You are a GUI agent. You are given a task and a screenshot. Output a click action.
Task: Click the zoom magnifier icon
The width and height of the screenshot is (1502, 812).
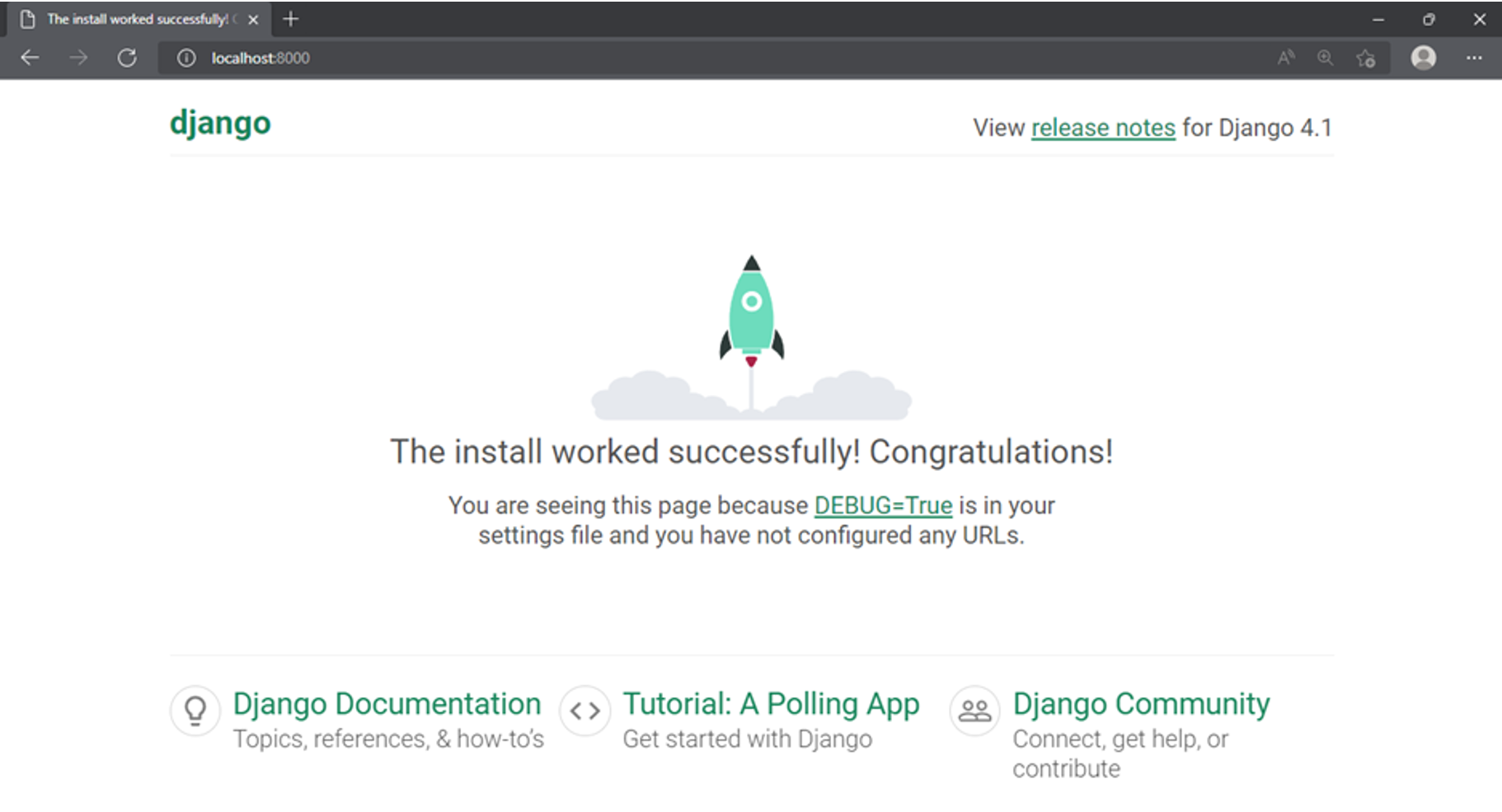tap(1325, 58)
